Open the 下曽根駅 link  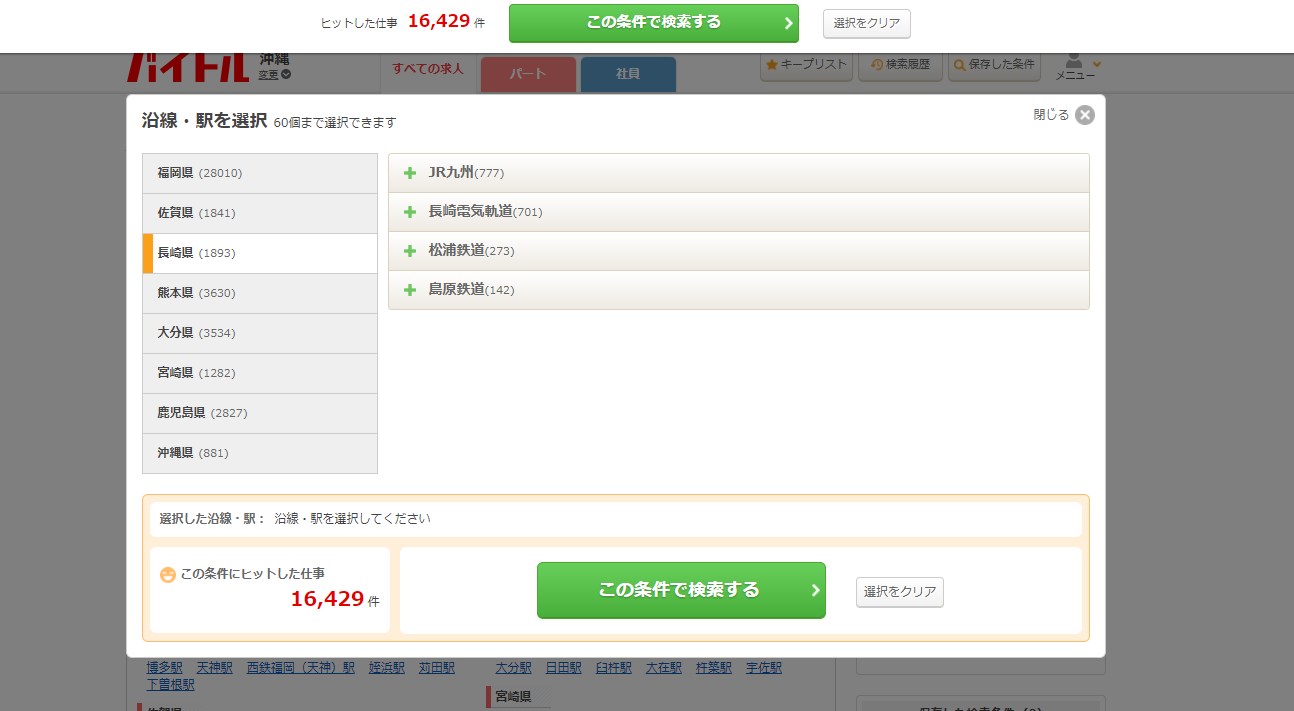(x=171, y=685)
